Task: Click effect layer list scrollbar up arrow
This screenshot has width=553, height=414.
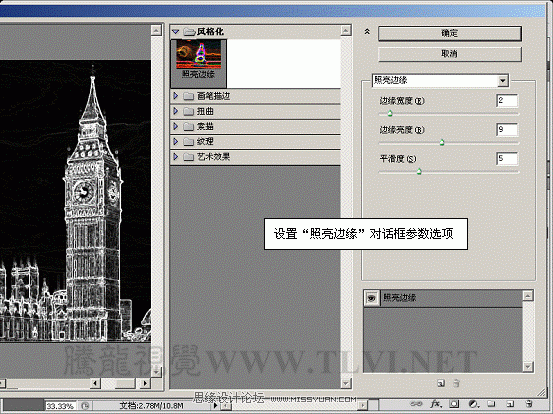Action: [x=528, y=296]
